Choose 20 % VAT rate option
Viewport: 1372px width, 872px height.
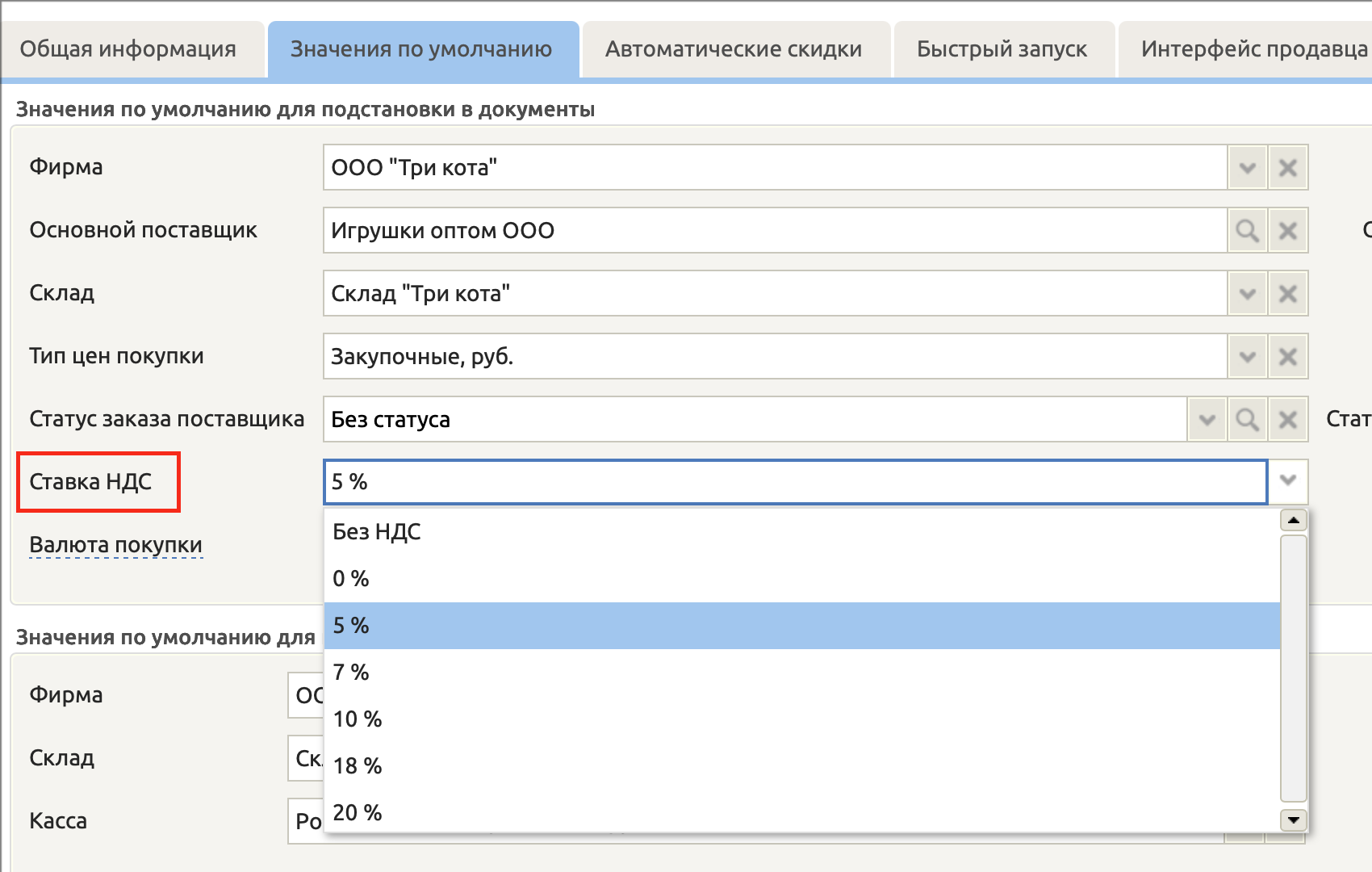tap(358, 812)
